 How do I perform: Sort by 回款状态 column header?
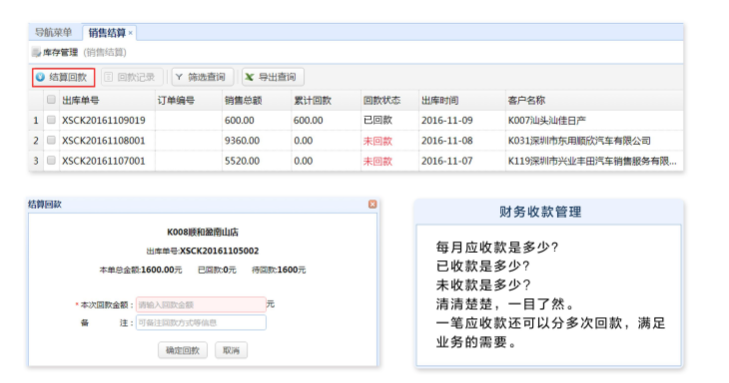[x=381, y=100]
